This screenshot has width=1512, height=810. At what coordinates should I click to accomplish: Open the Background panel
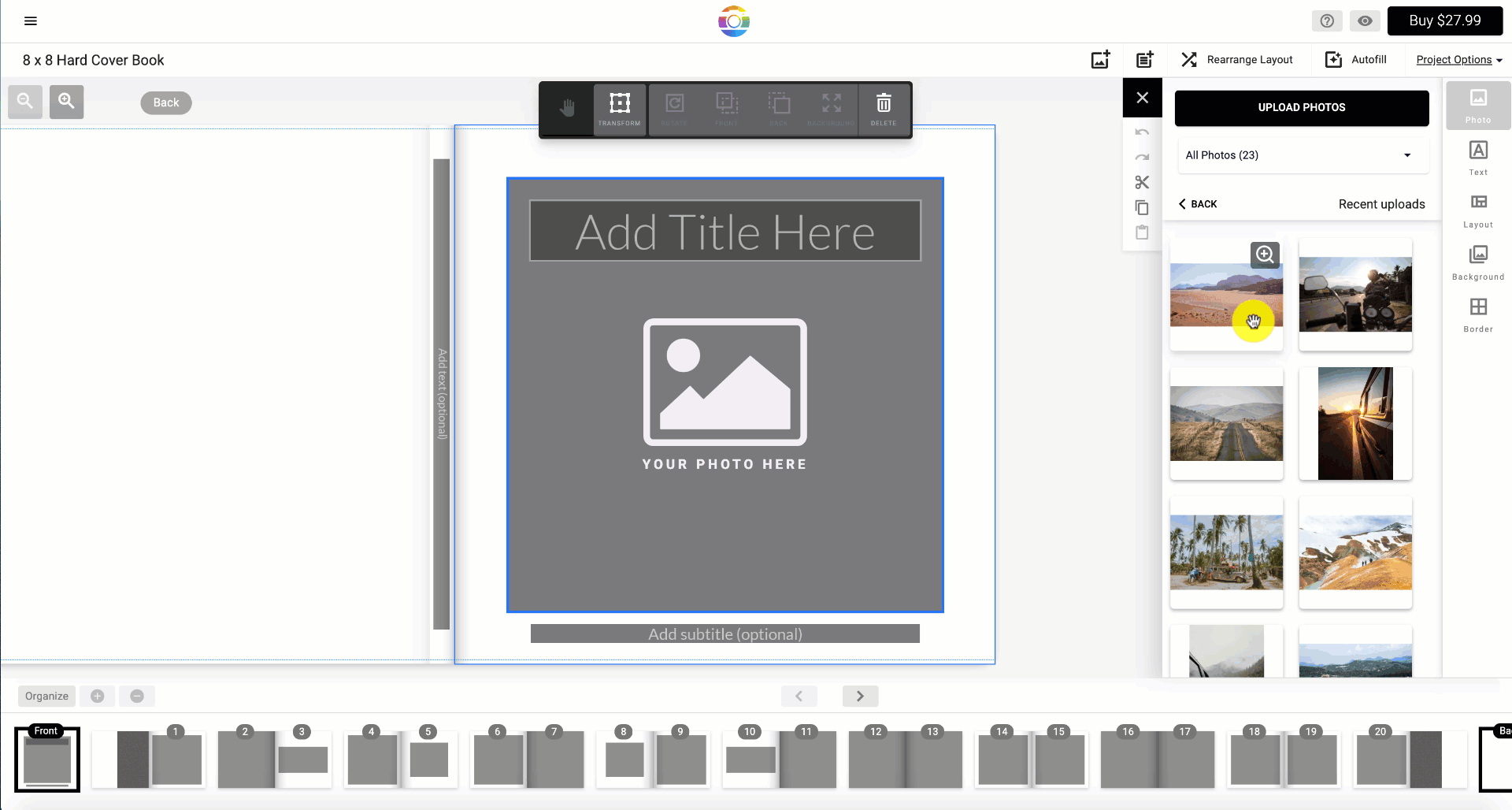[1478, 262]
